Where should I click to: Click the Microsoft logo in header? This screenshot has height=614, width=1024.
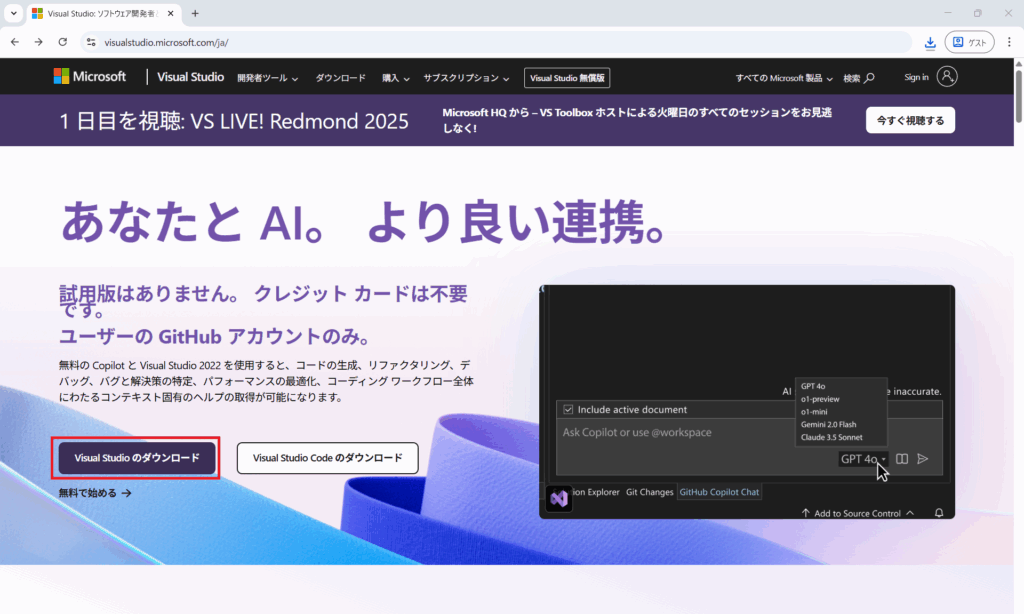point(89,77)
